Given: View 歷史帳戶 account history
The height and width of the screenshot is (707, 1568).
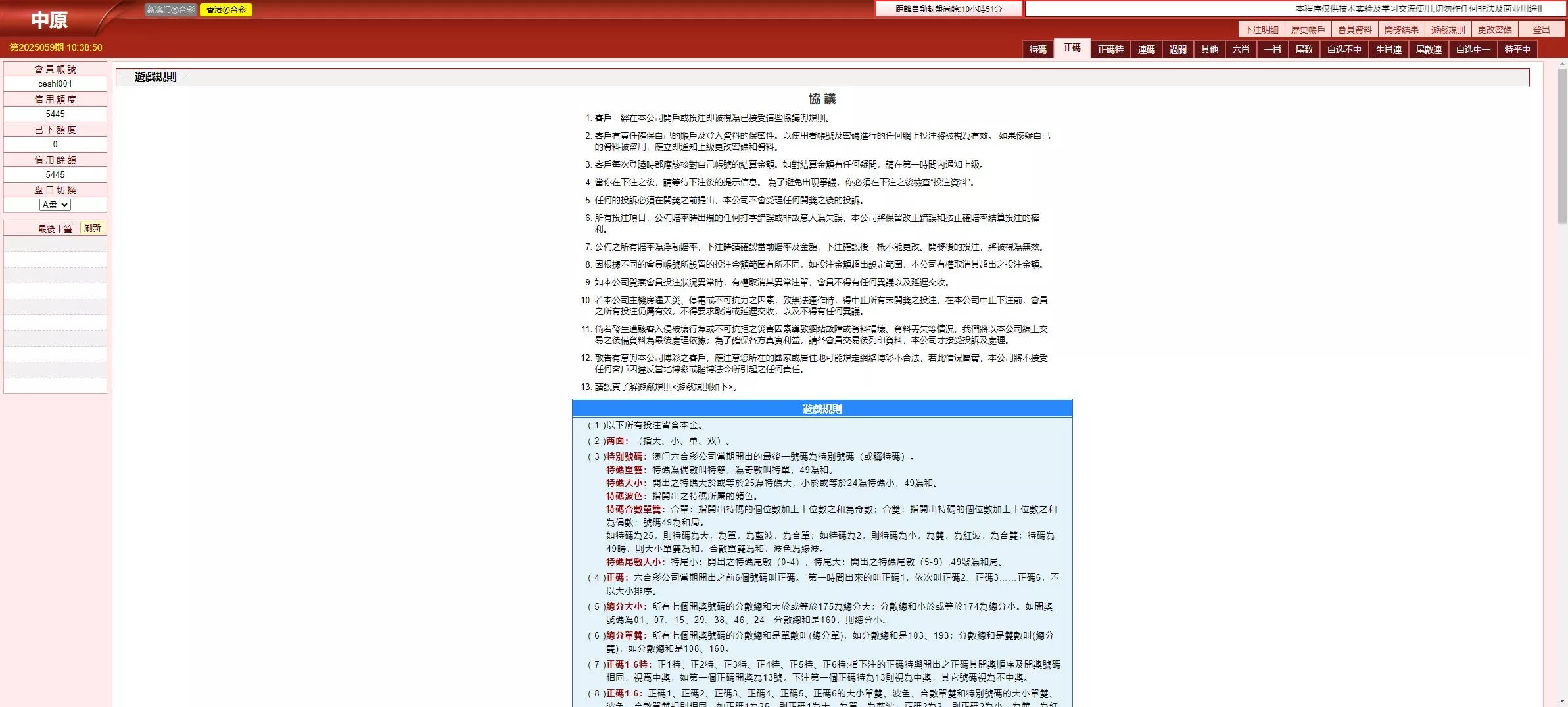Looking at the screenshot, I should (x=1307, y=29).
